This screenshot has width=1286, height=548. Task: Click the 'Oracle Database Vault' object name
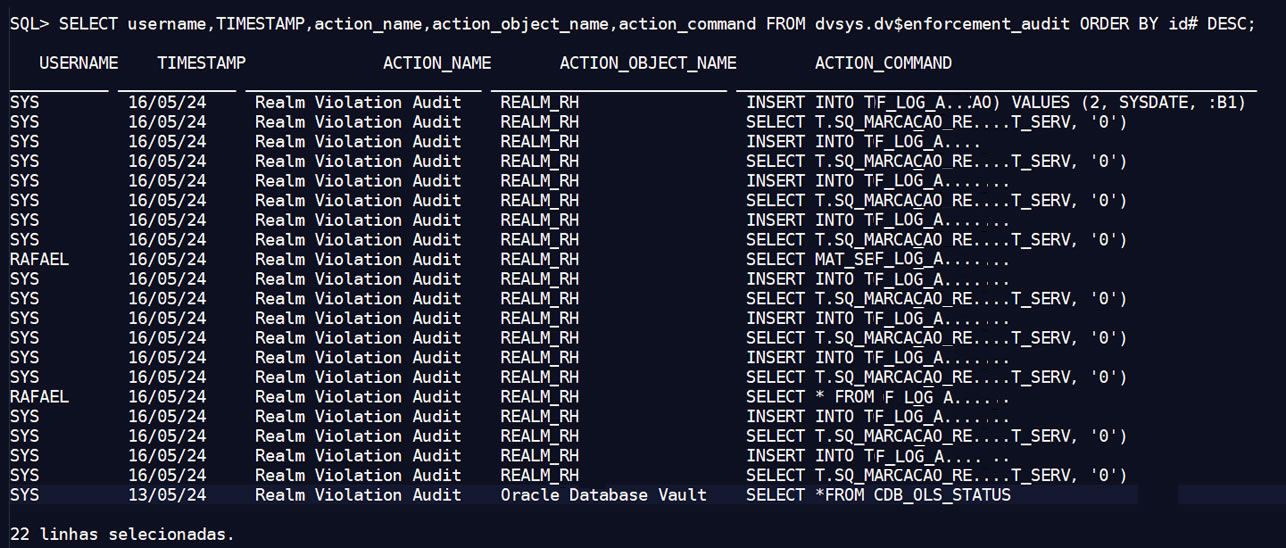click(603, 495)
